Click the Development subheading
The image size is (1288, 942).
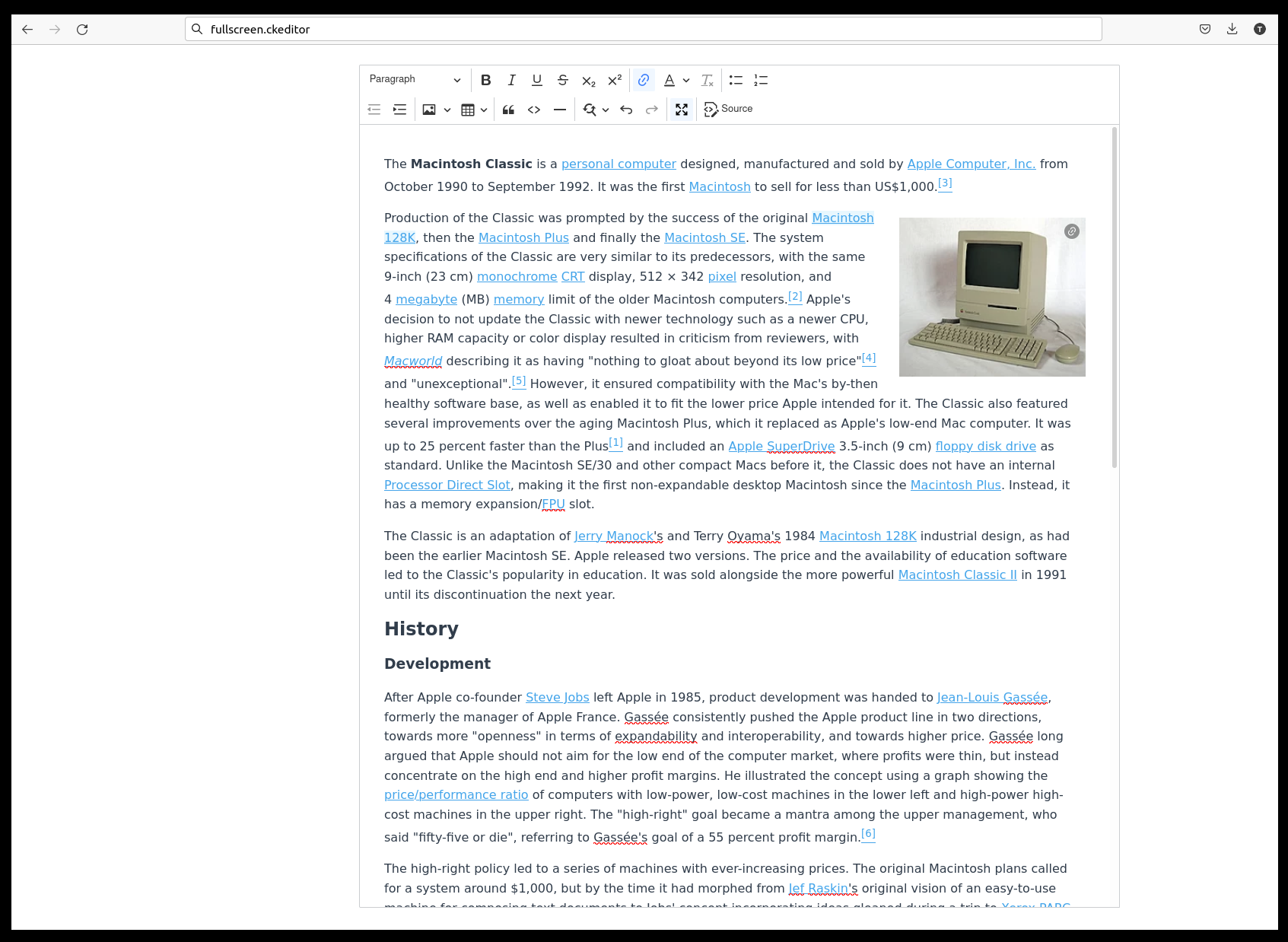(437, 664)
